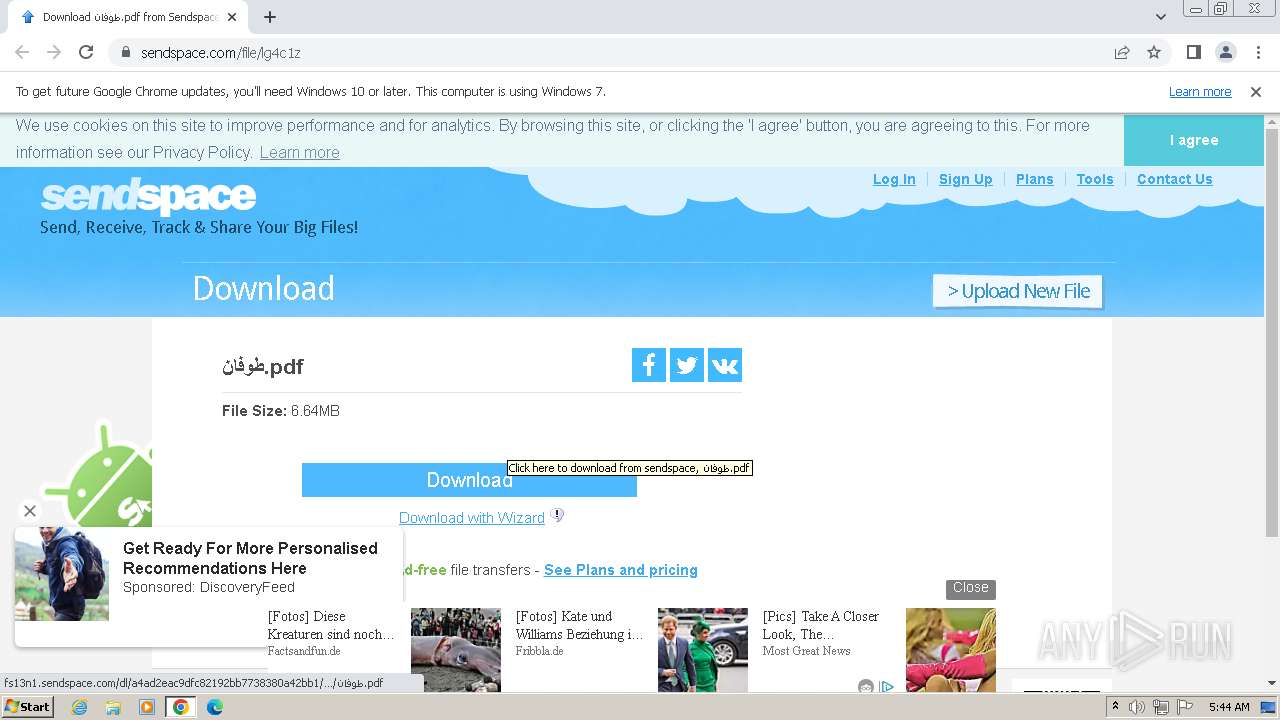Go forward in browser history
The width and height of the screenshot is (1280, 720).
click(x=54, y=52)
